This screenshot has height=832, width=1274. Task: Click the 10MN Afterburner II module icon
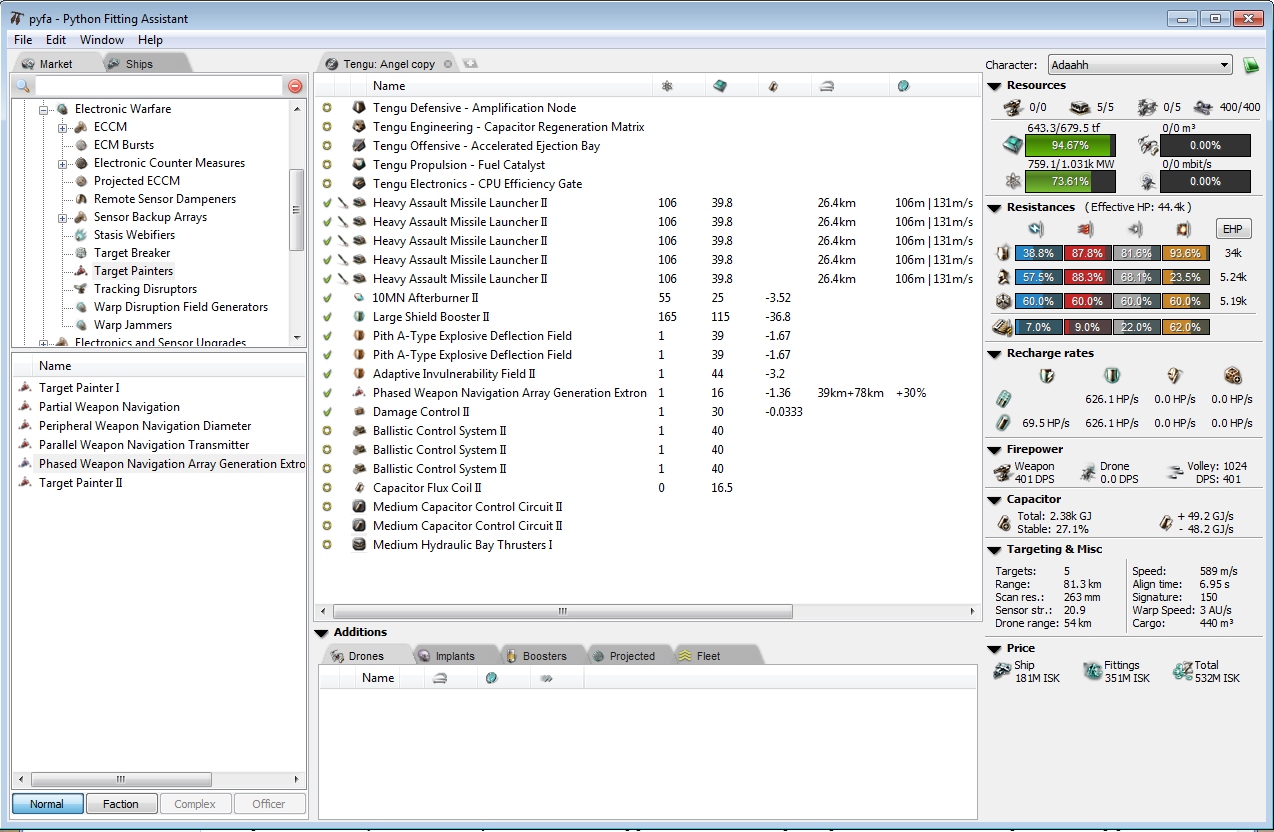click(360, 298)
